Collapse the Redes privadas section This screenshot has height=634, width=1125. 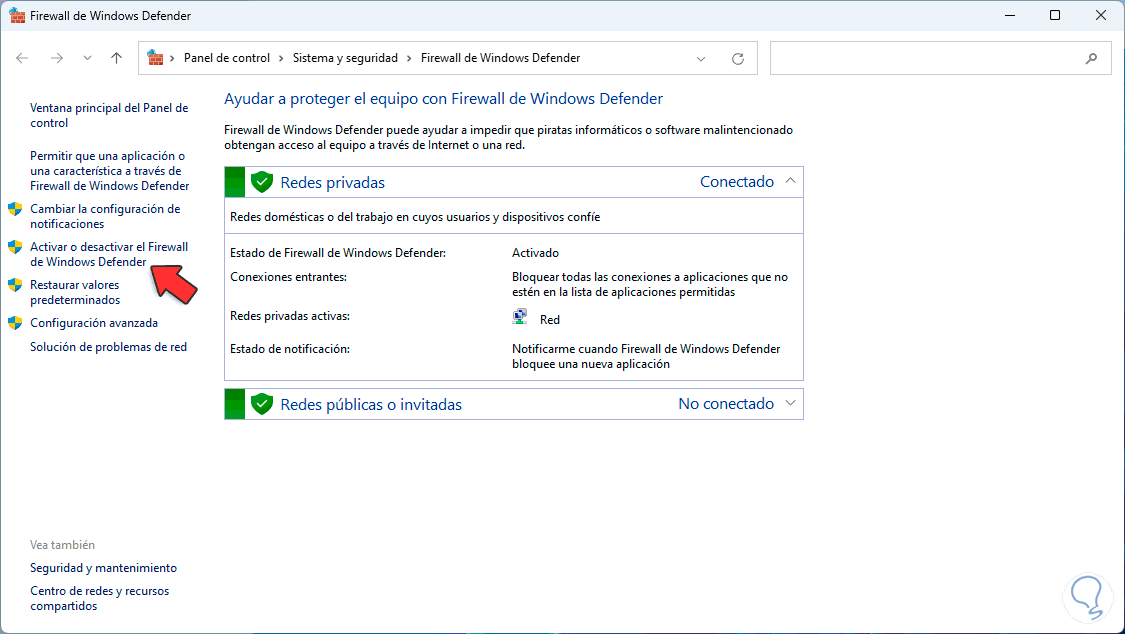(790, 181)
